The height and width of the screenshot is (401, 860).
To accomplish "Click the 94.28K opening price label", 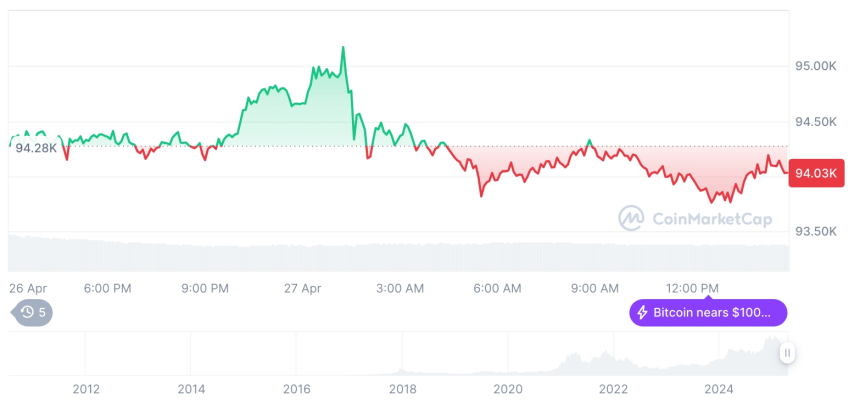I will tap(36, 148).
